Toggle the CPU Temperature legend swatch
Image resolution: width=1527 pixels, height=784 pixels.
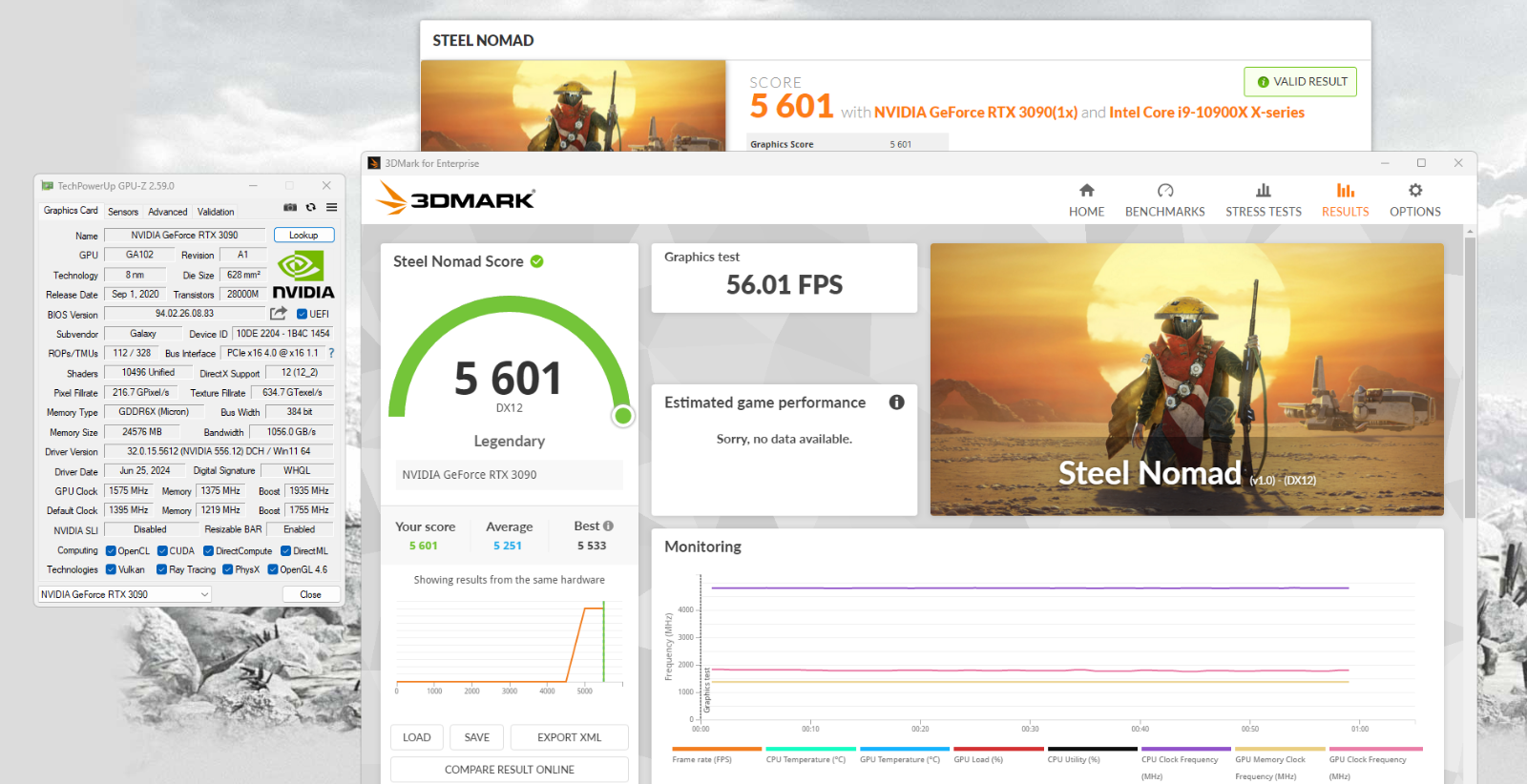(x=809, y=749)
